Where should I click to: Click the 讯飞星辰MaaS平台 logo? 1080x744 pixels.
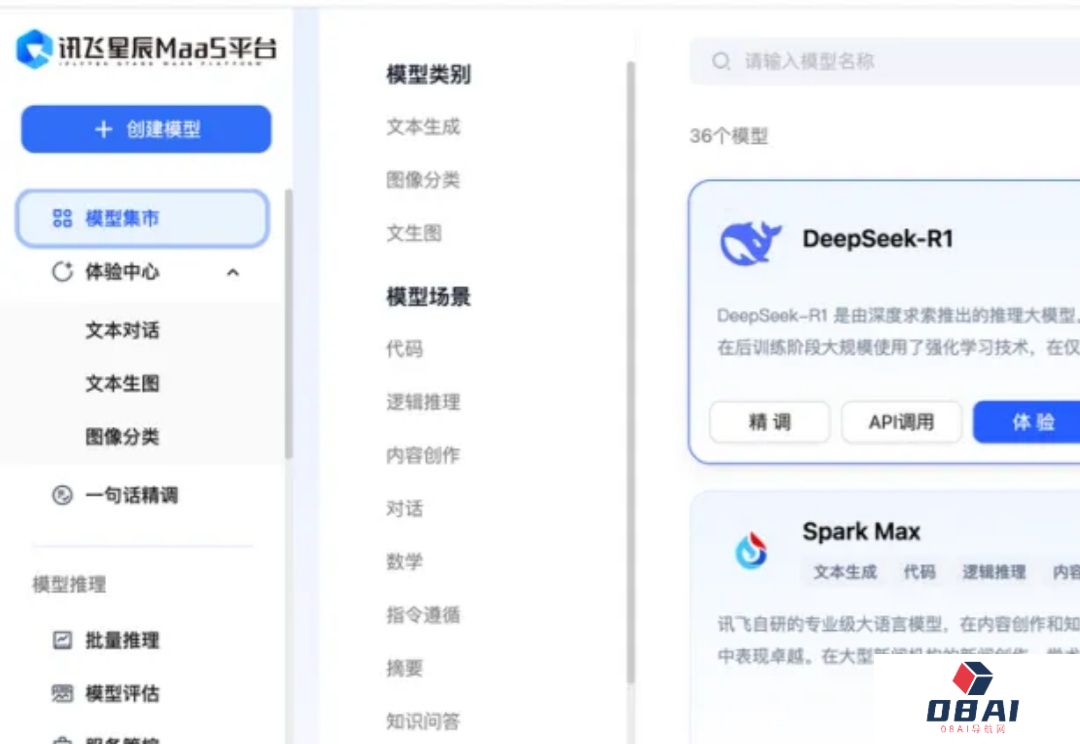tap(146, 48)
